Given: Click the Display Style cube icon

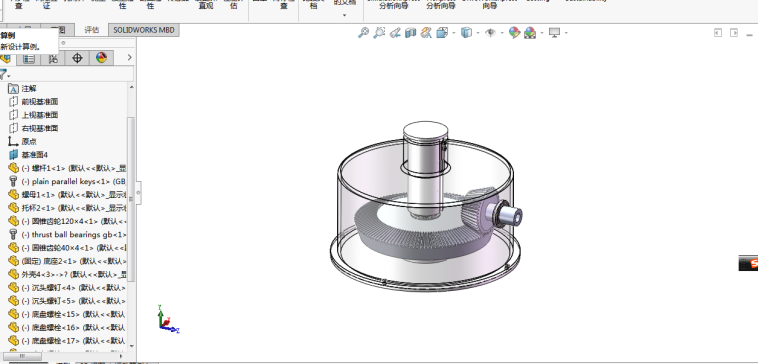Looking at the screenshot, I should pos(466,33).
